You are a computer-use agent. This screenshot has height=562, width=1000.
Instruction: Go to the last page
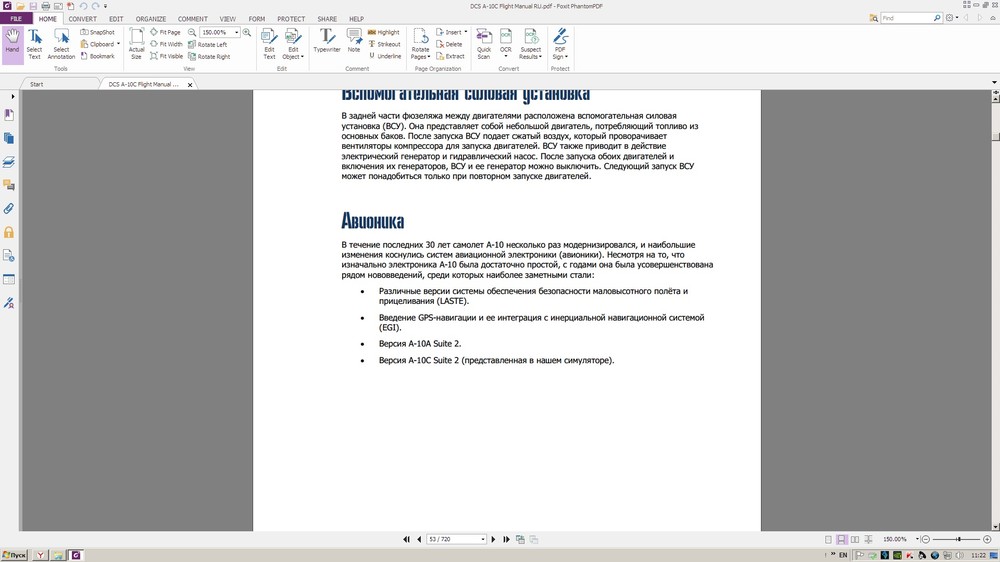(x=506, y=539)
